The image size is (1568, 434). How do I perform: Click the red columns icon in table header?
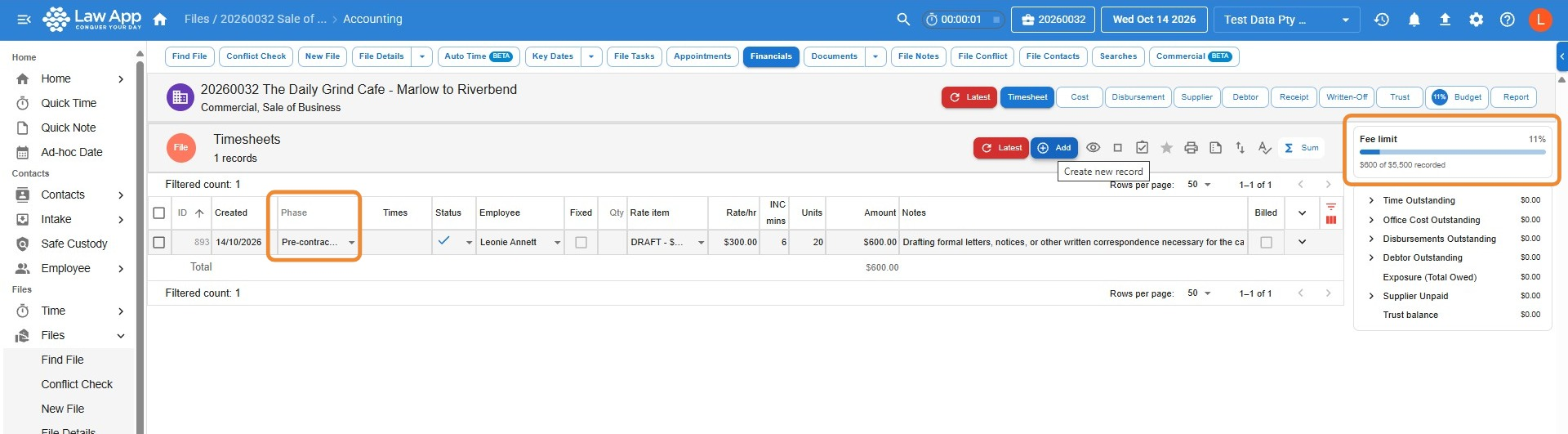pos(1331,219)
